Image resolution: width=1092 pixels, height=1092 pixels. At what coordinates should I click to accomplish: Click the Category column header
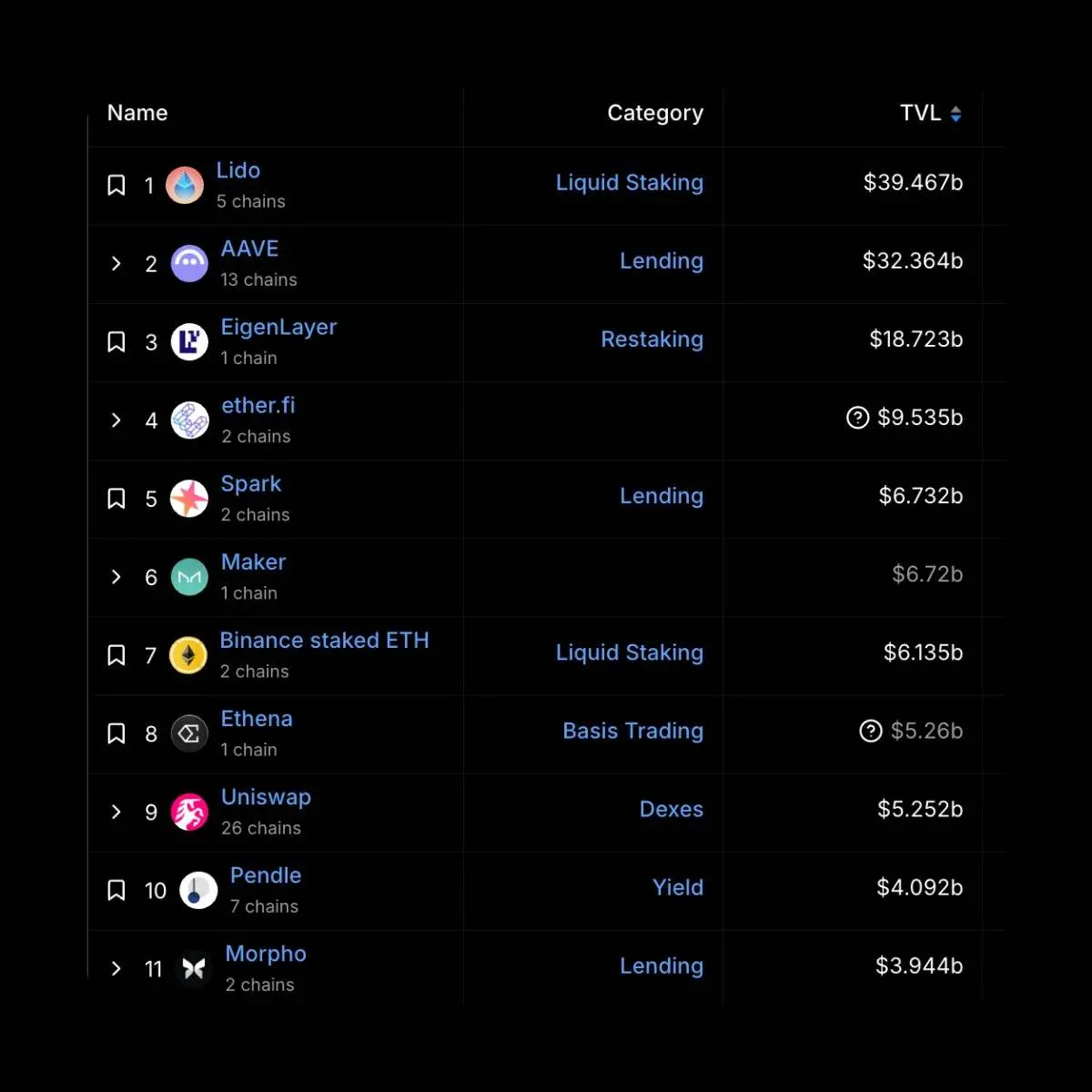click(655, 113)
